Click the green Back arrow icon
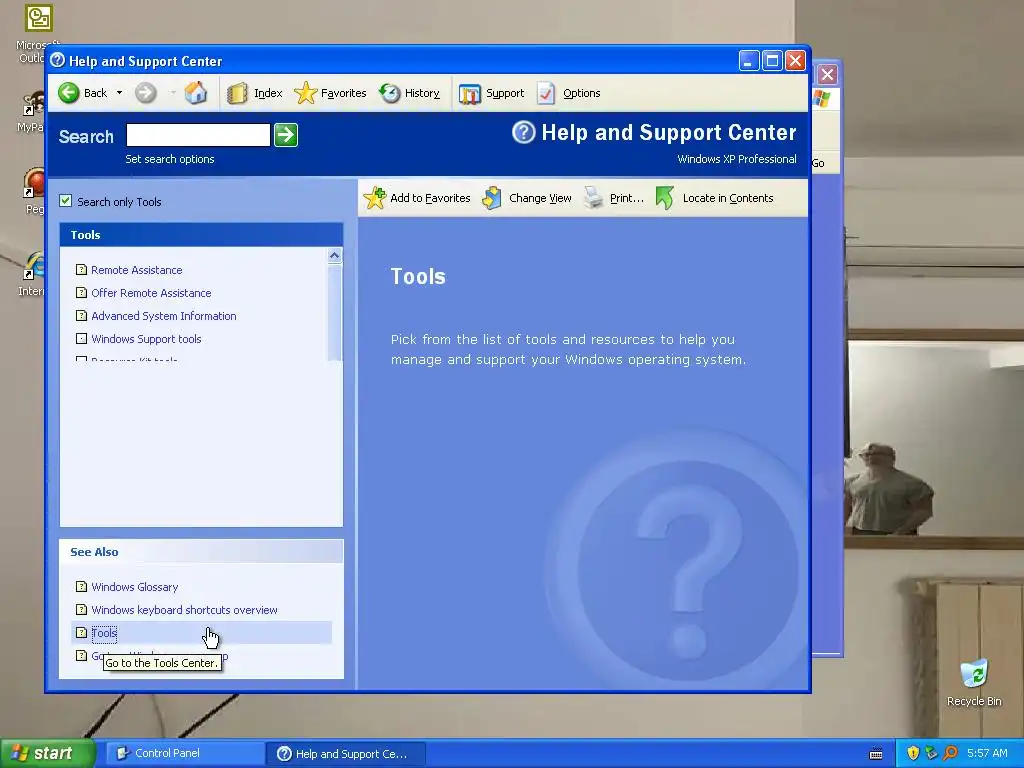1024x768 pixels. pyautogui.click(x=69, y=93)
